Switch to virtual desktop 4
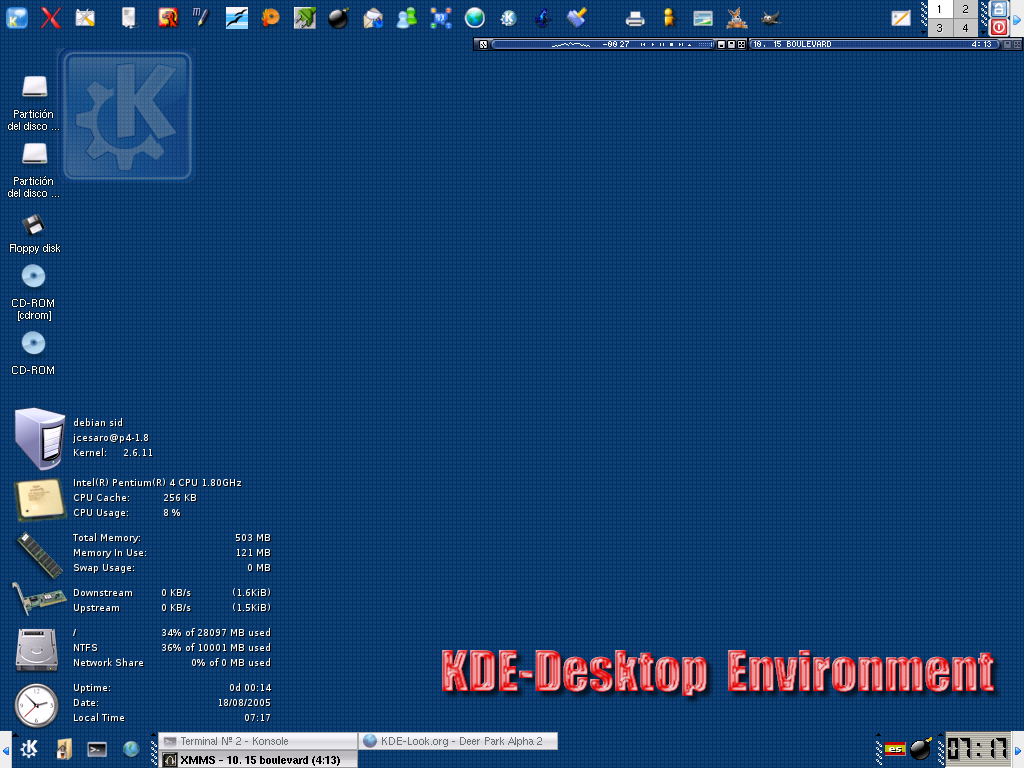This screenshot has width=1024, height=768. [965, 27]
